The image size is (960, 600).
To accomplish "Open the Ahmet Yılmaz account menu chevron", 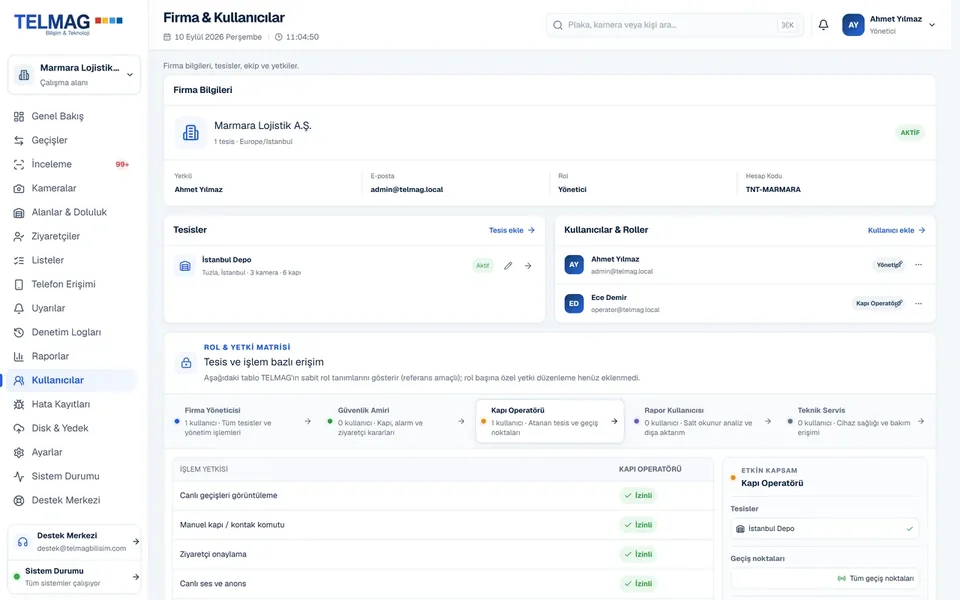I will tap(932, 25).
